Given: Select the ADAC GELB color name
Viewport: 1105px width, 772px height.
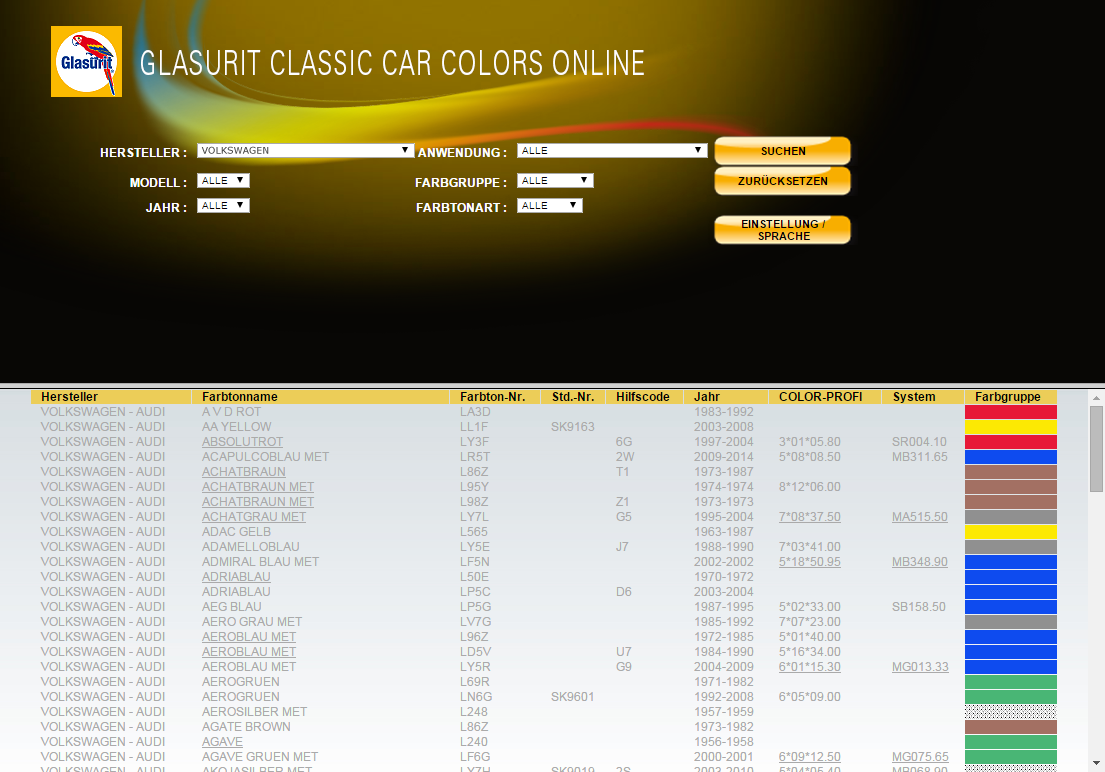Looking at the screenshot, I should (236, 532).
